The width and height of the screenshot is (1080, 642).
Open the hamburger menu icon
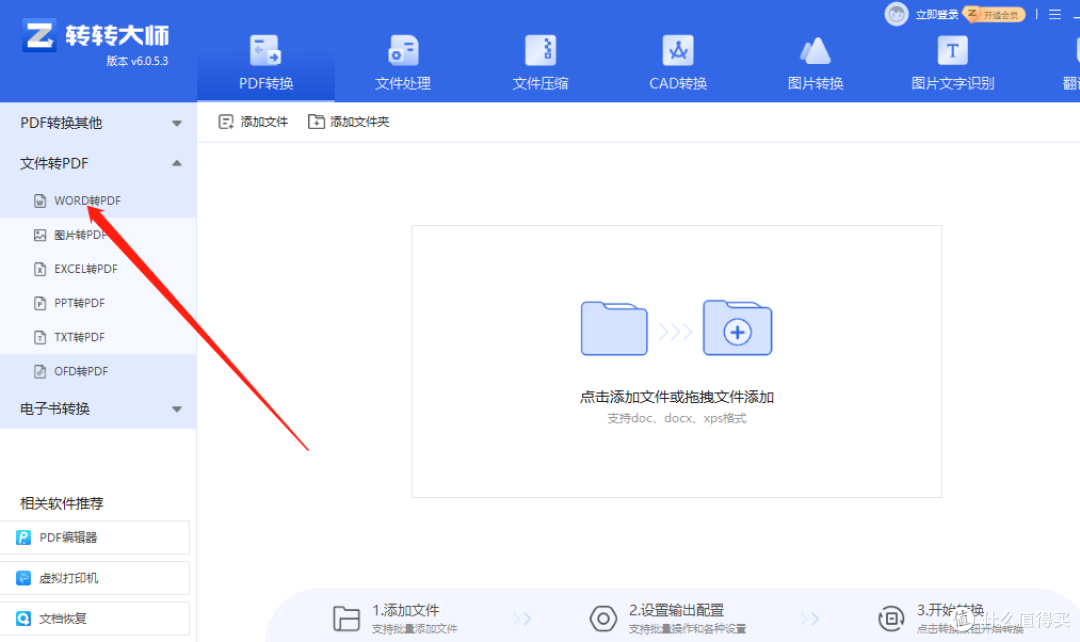tap(1055, 14)
